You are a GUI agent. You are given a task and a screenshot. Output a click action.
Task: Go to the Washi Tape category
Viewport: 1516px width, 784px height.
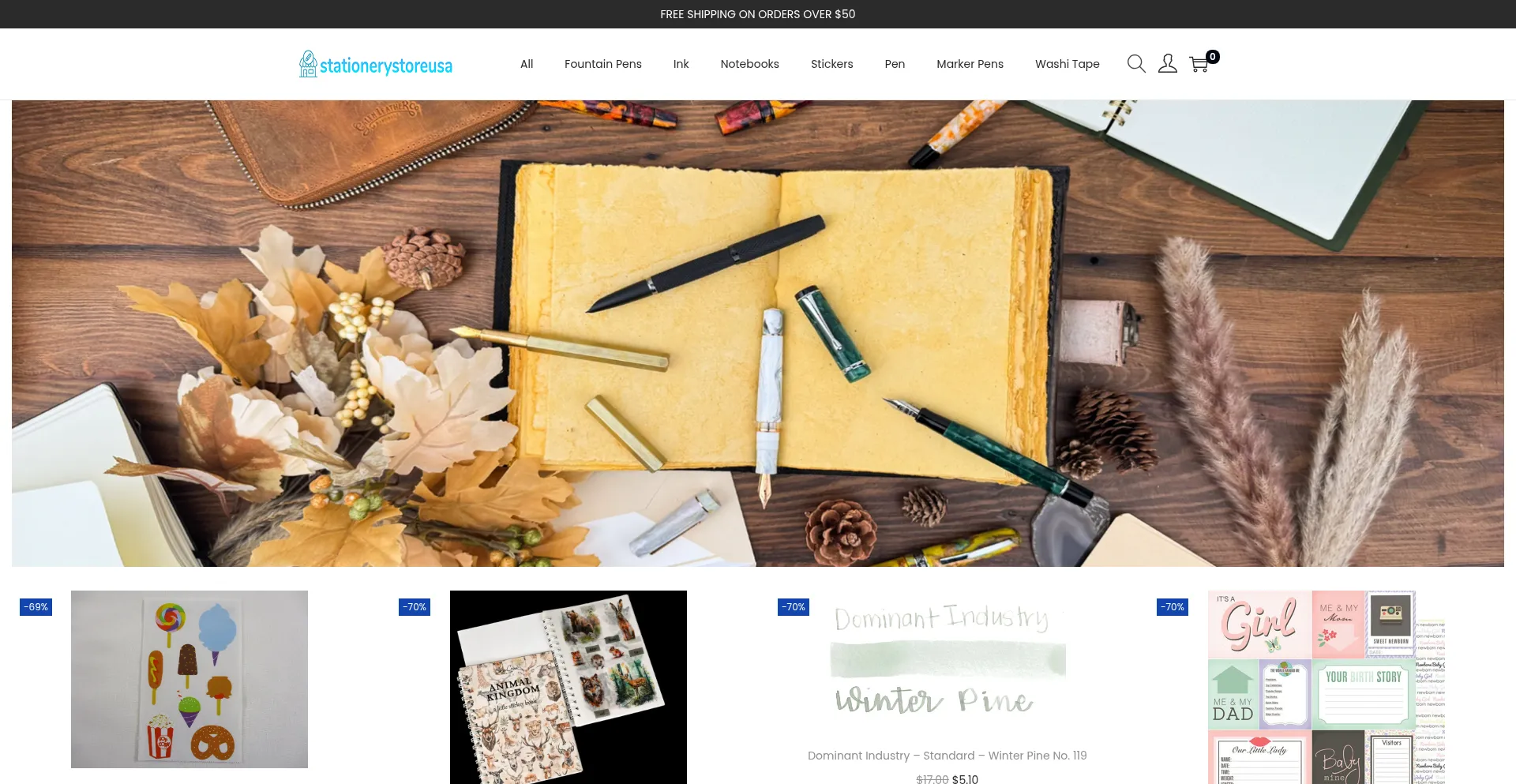click(x=1067, y=64)
